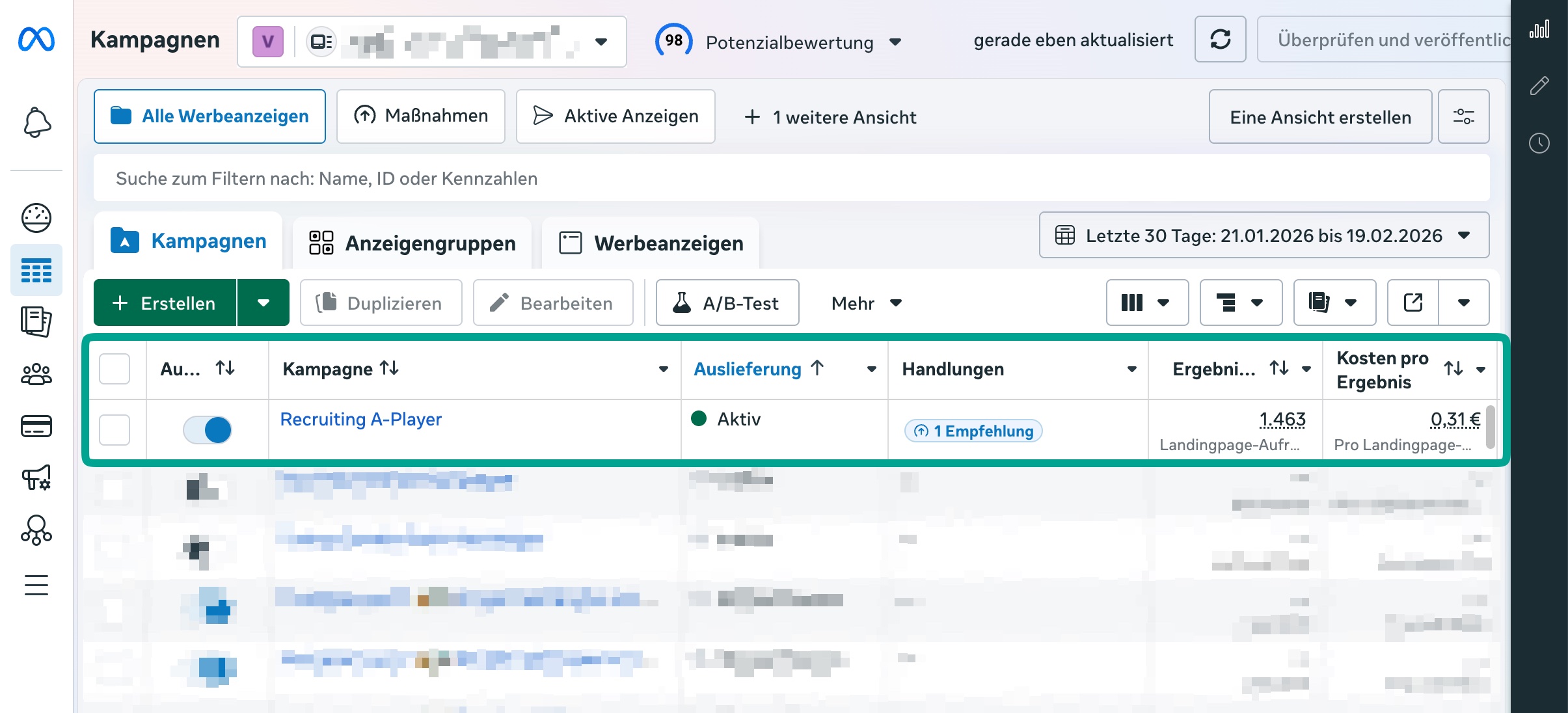Screen dimensions: 1568x713
Task: Expand the date range dropdown
Action: pyautogui.click(x=1264, y=235)
